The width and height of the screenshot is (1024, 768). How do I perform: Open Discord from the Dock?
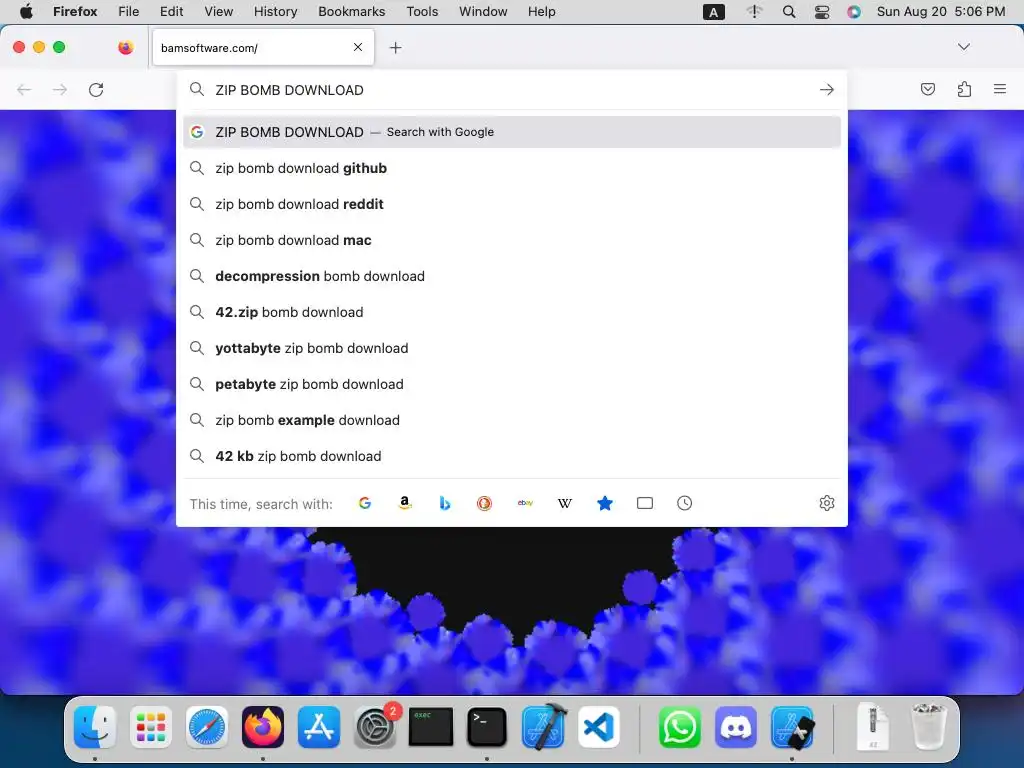735,727
